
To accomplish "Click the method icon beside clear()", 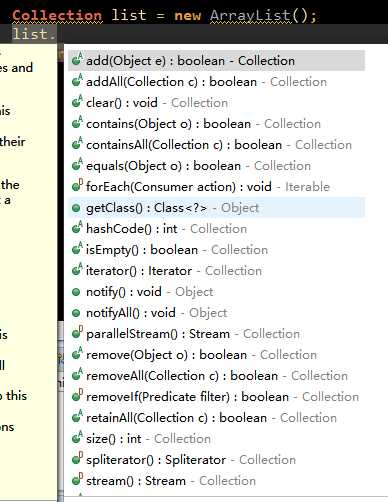I will tap(77, 101).
